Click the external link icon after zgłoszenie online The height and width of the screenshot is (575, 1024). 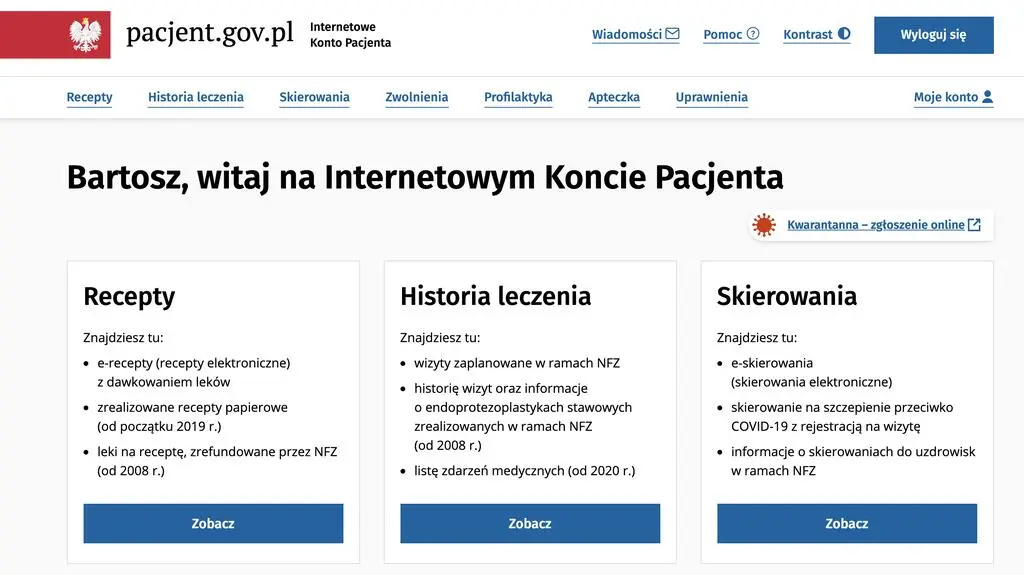click(x=974, y=225)
